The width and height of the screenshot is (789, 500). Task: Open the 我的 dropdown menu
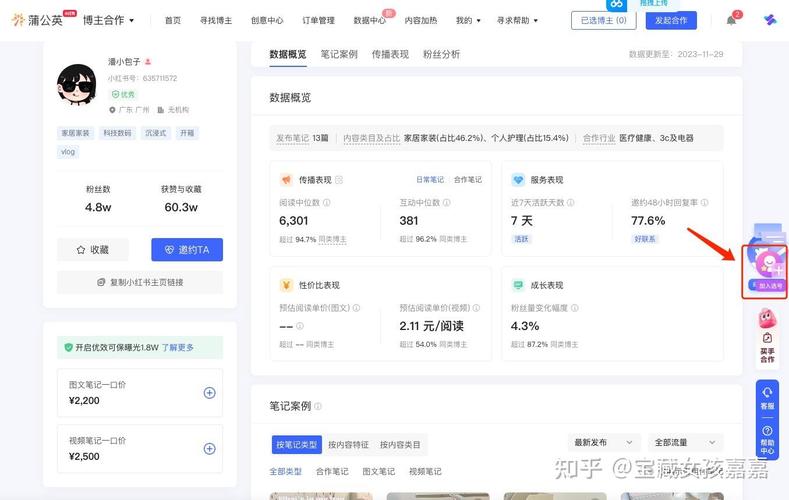click(468, 21)
